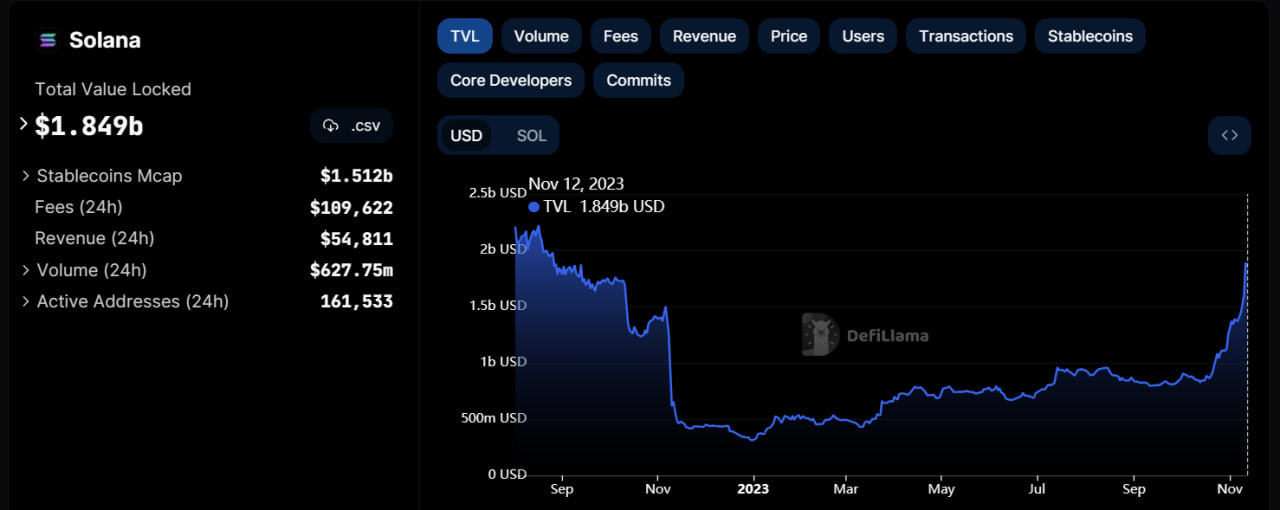Switch chart denomination to USD
Viewport: 1280px width, 510px height.
pos(466,135)
